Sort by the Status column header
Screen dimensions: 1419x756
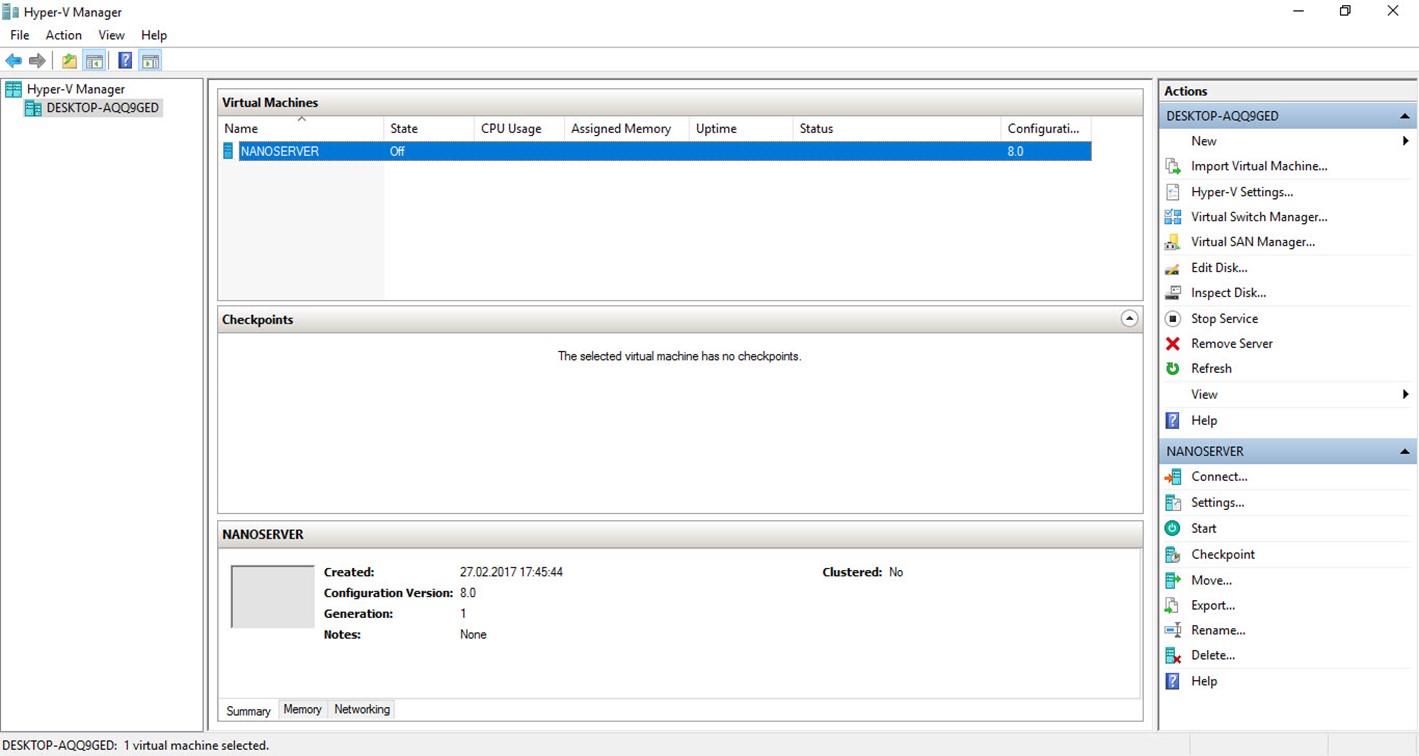click(897, 129)
